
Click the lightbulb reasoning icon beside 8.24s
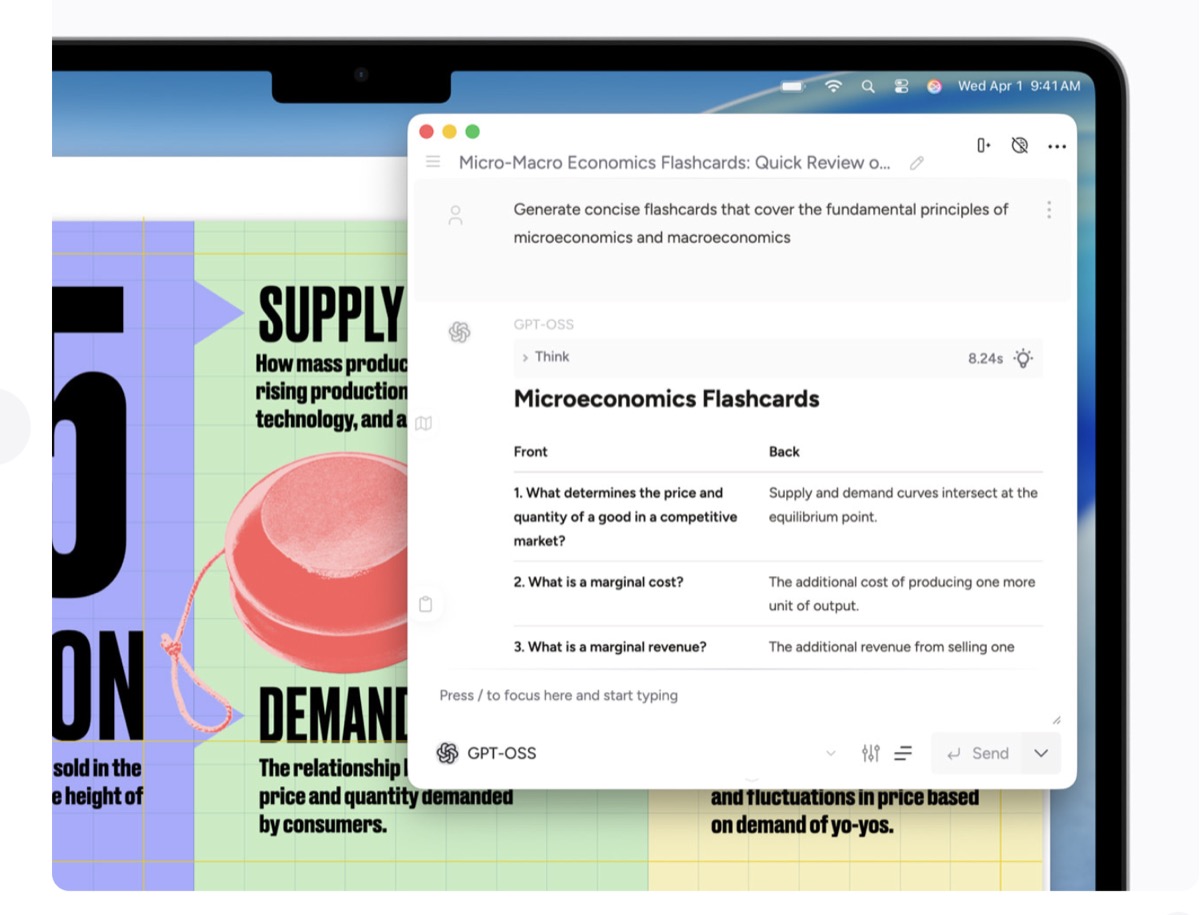1023,358
